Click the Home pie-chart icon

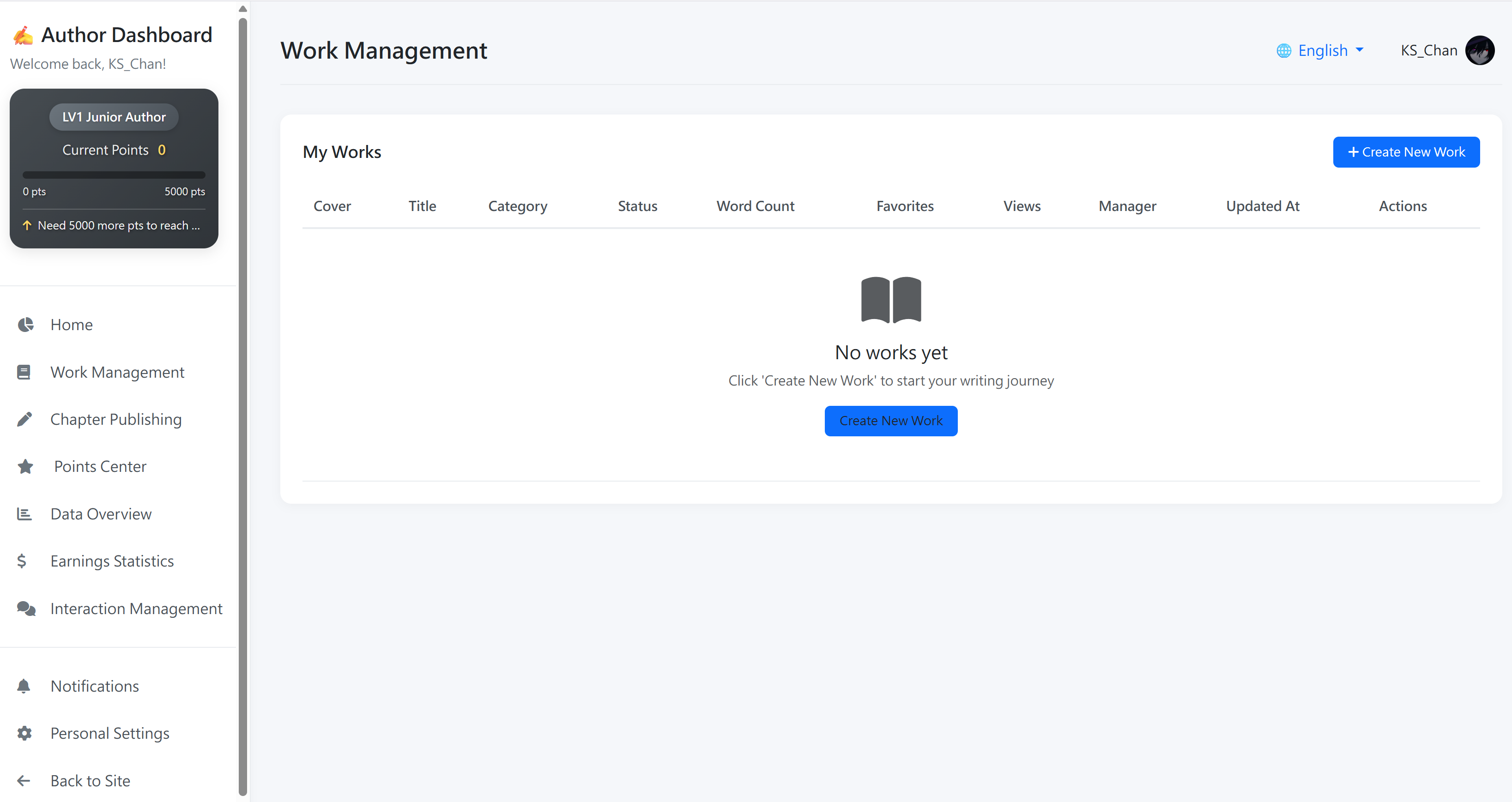point(25,325)
